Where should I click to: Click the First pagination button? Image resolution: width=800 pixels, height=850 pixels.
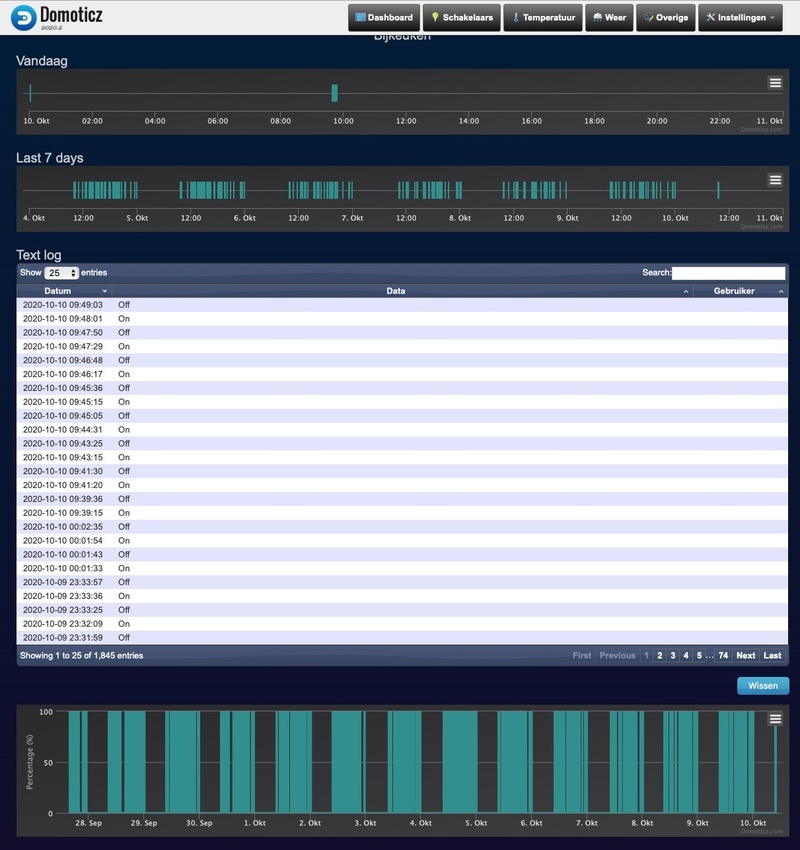click(x=582, y=655)
